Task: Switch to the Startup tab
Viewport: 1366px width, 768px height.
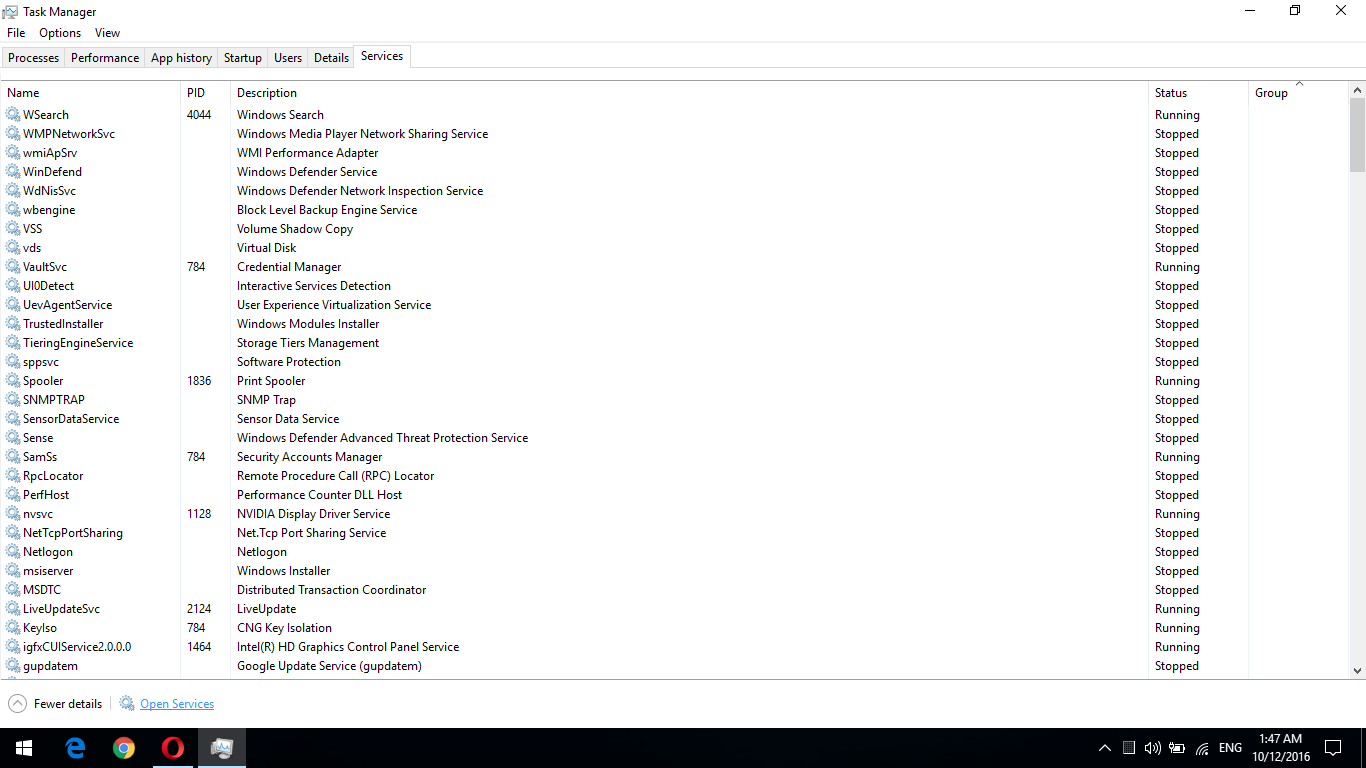Action: pyautogui.click(x=243, y=58)
